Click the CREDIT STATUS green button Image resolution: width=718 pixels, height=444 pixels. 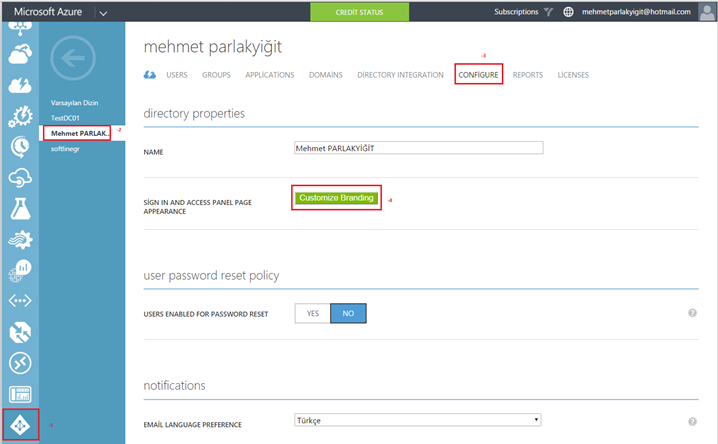(359, 12)
